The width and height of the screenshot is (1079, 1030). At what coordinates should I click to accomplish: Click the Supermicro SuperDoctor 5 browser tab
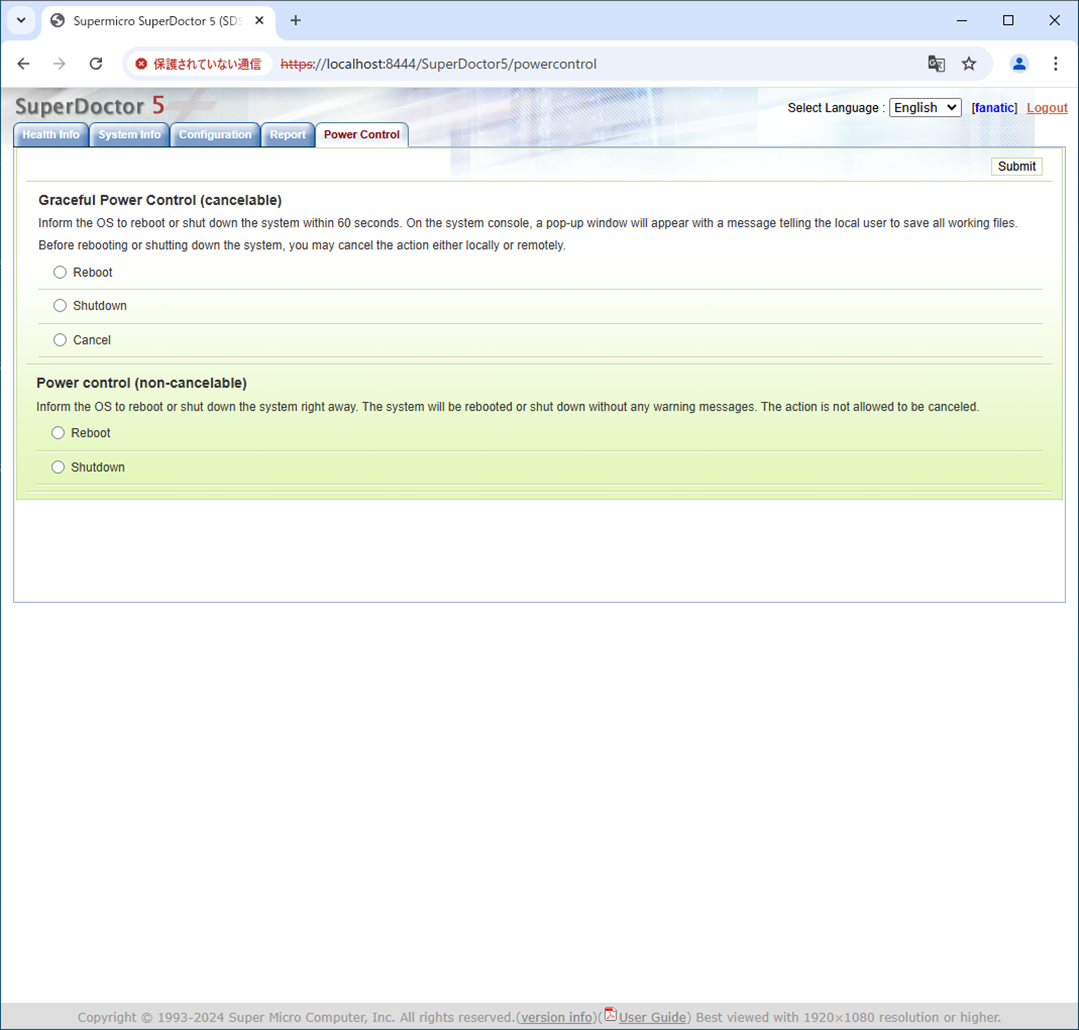[x=158, y=21]
